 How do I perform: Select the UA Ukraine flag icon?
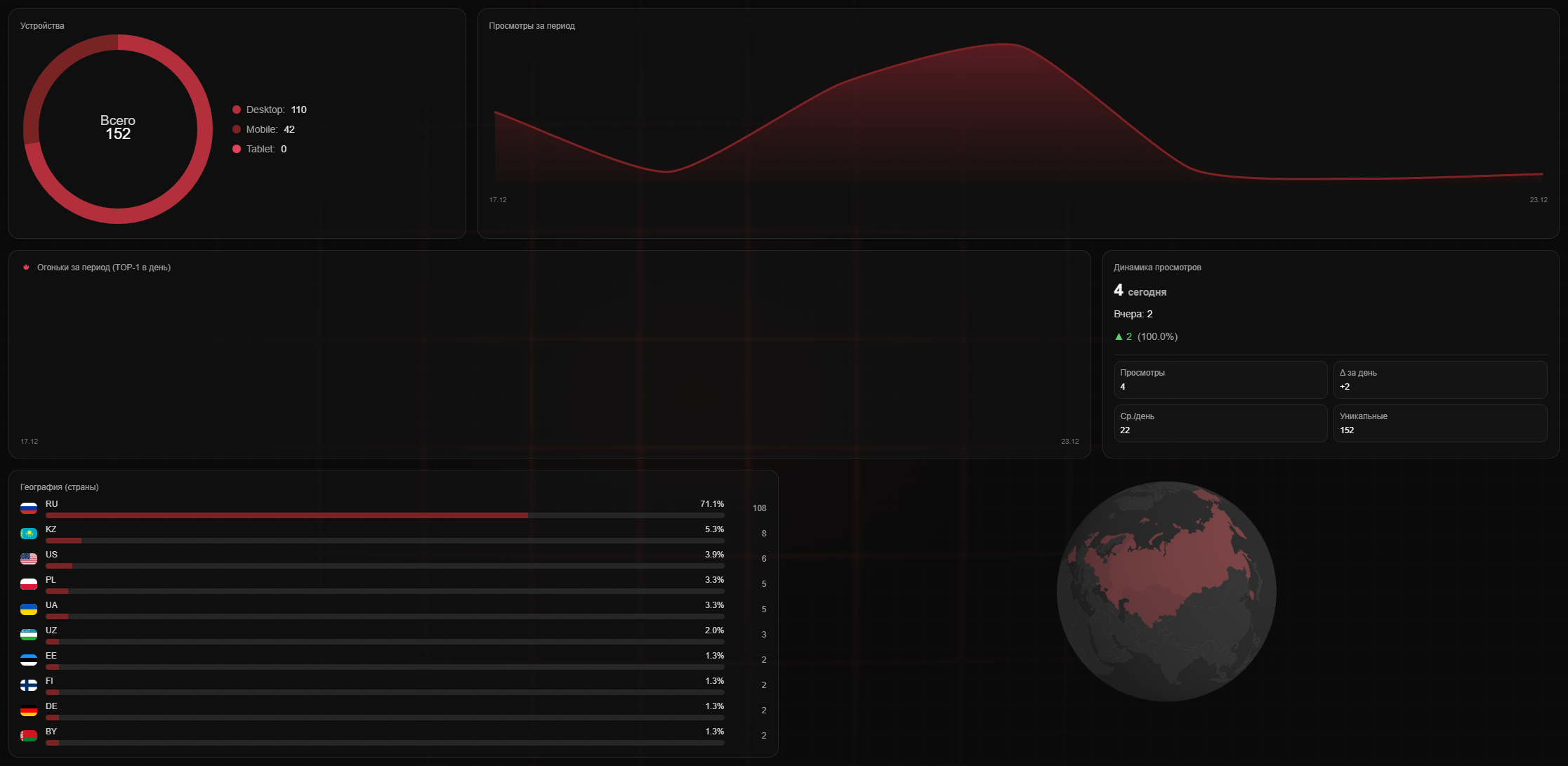point(28,609)
